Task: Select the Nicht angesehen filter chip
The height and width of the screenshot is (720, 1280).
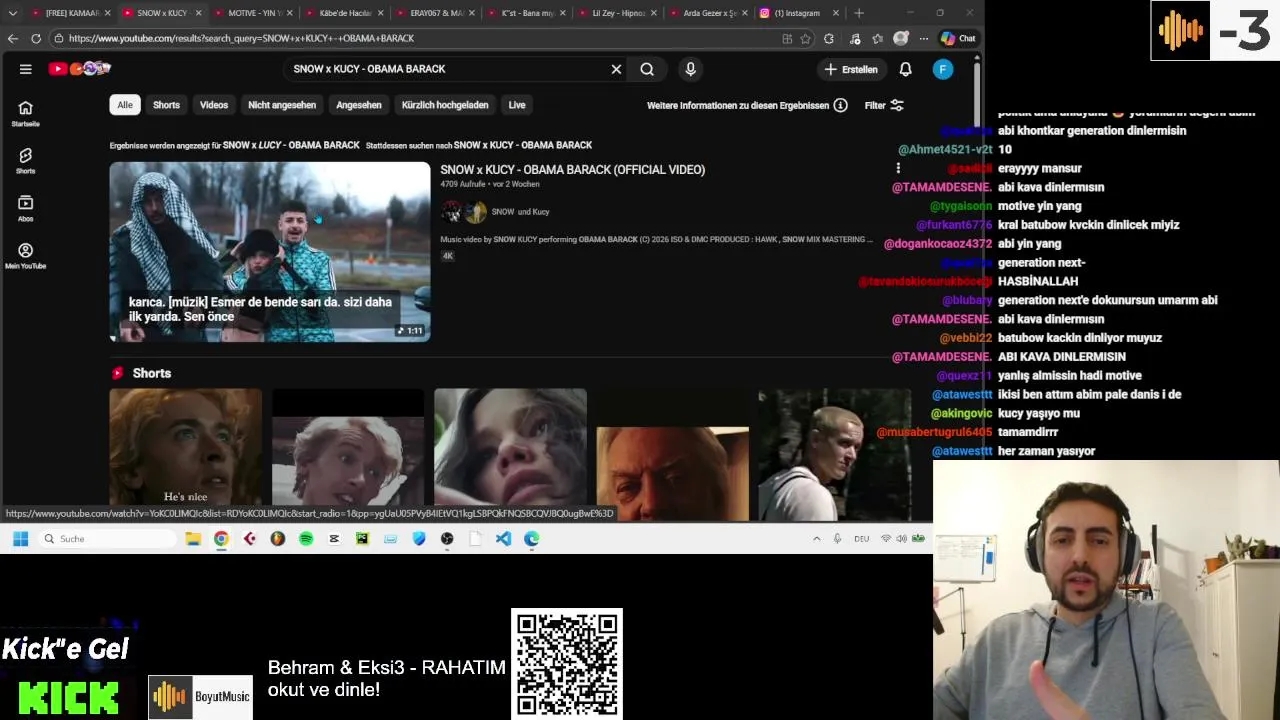Action: (282, 105)
